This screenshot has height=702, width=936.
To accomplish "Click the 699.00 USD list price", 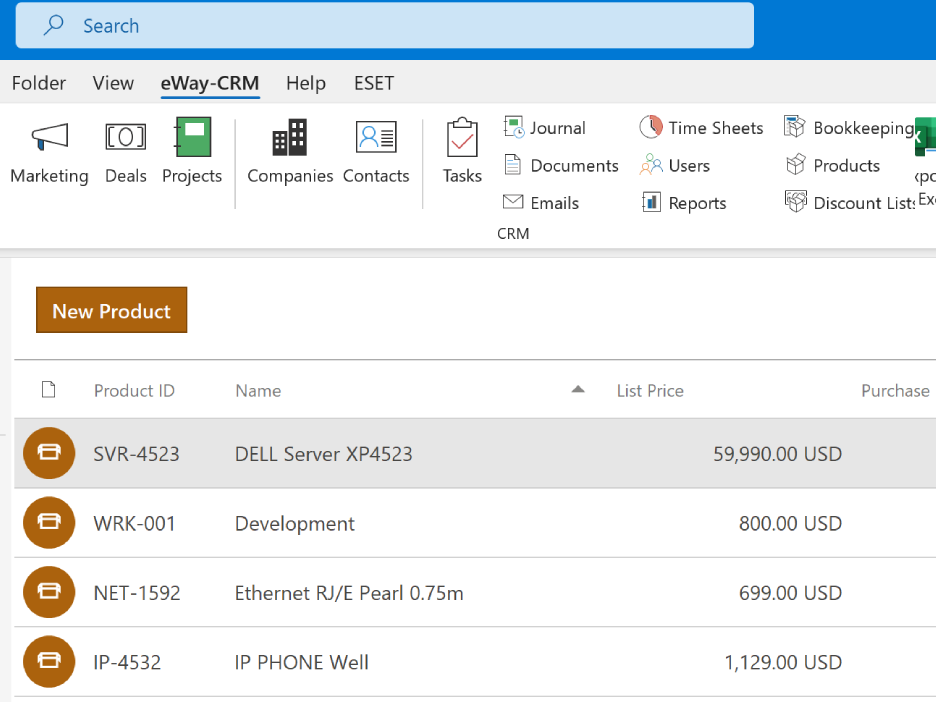I will coord(790,593).
